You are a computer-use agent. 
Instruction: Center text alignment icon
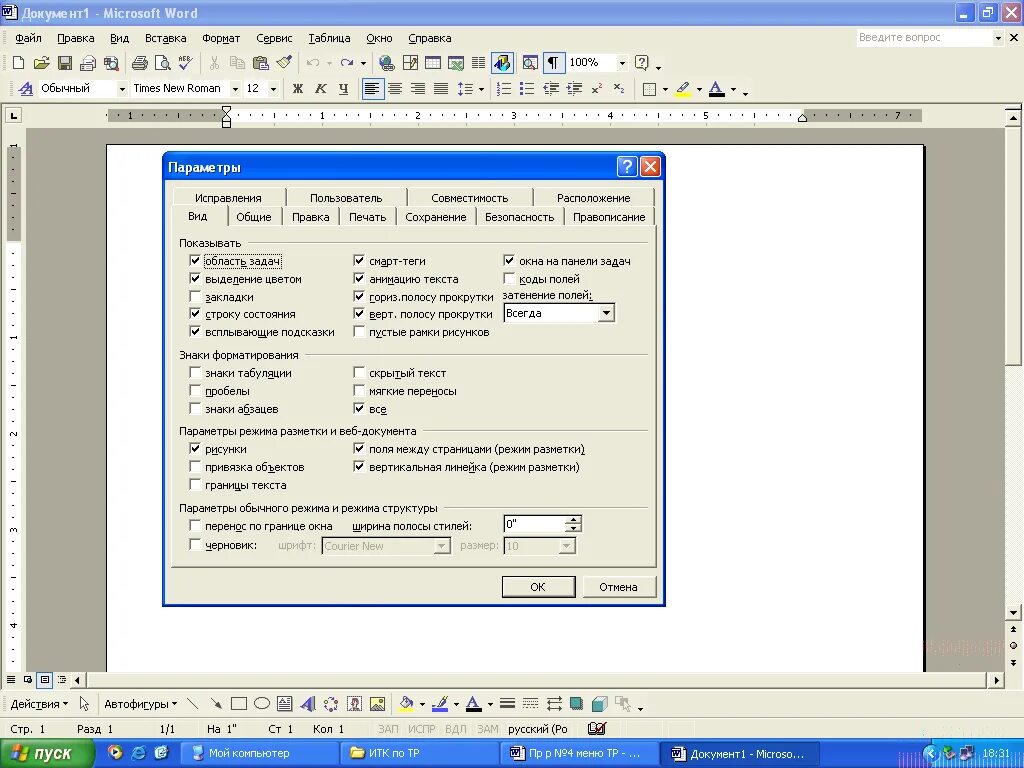(x=395, y=89)
